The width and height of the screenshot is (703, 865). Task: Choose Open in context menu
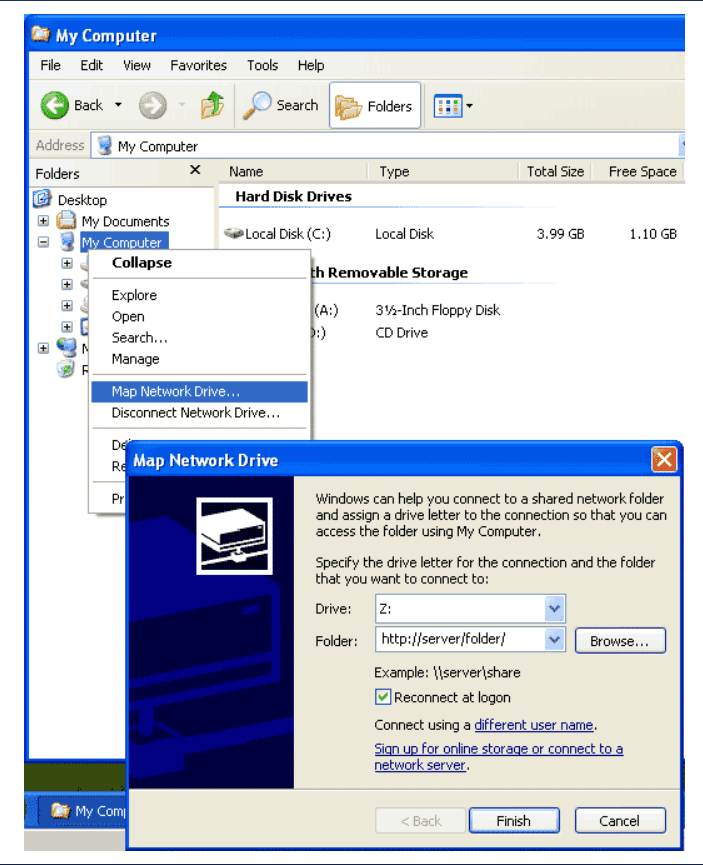click(199, 317)
